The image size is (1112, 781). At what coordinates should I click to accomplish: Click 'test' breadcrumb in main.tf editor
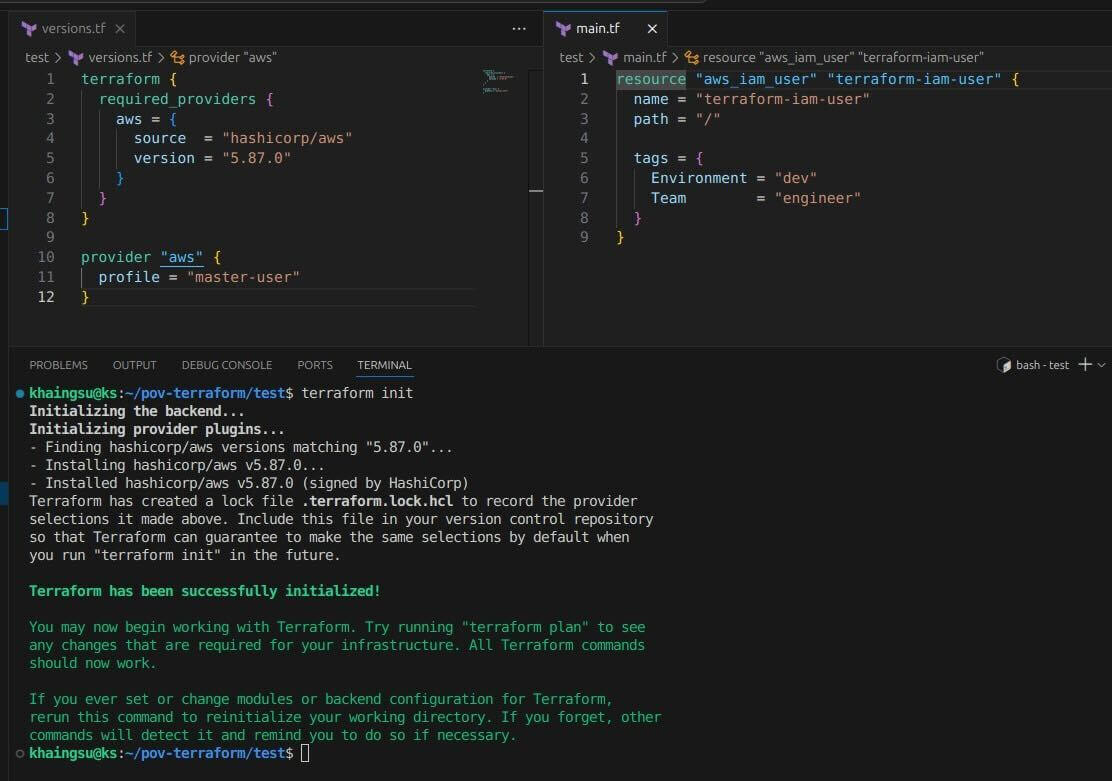coord(571,57)
